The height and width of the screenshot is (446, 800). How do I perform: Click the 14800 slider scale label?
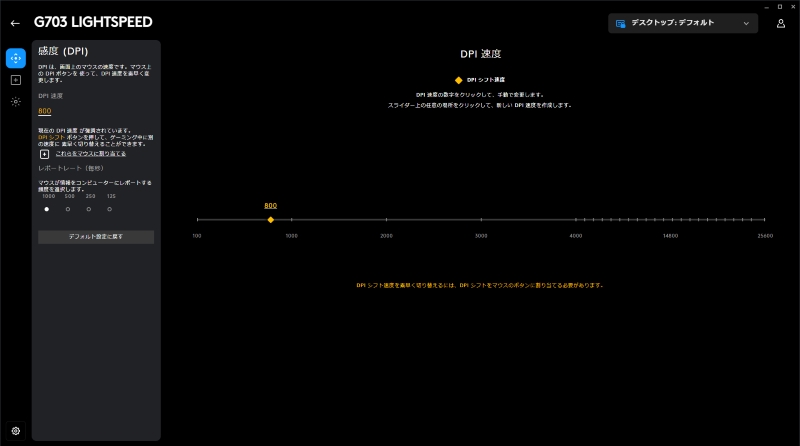(x=670, y=236)
